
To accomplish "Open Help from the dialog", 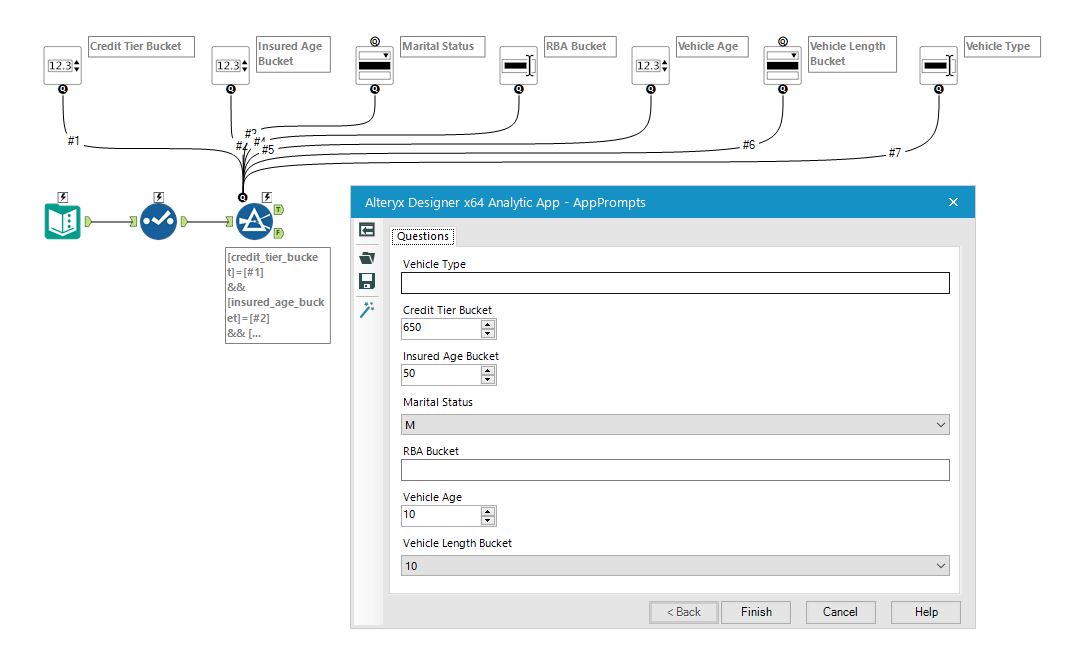I will (924, 612).
